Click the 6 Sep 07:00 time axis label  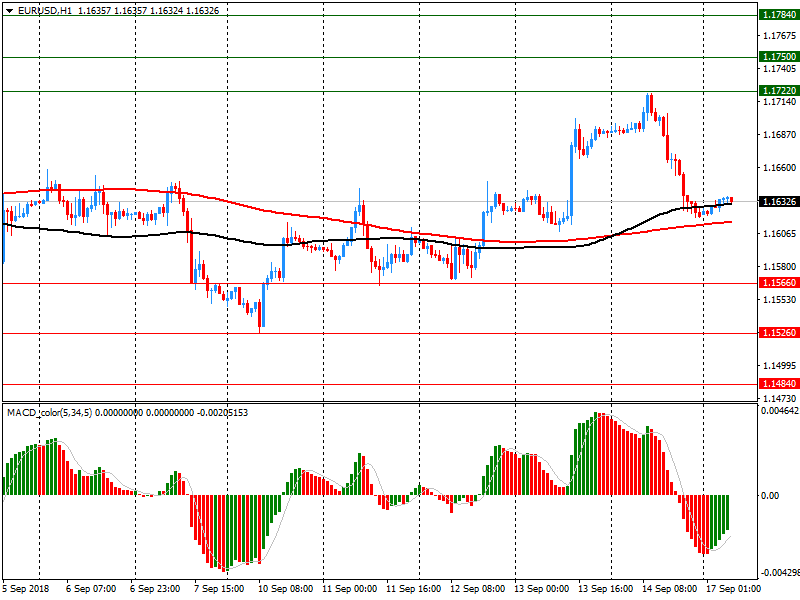91,589
